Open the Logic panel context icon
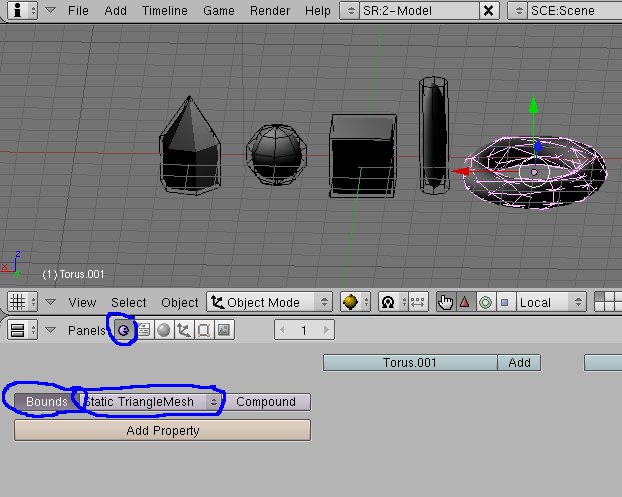This screenshot has width=622, height=497. tap(124, 330)
